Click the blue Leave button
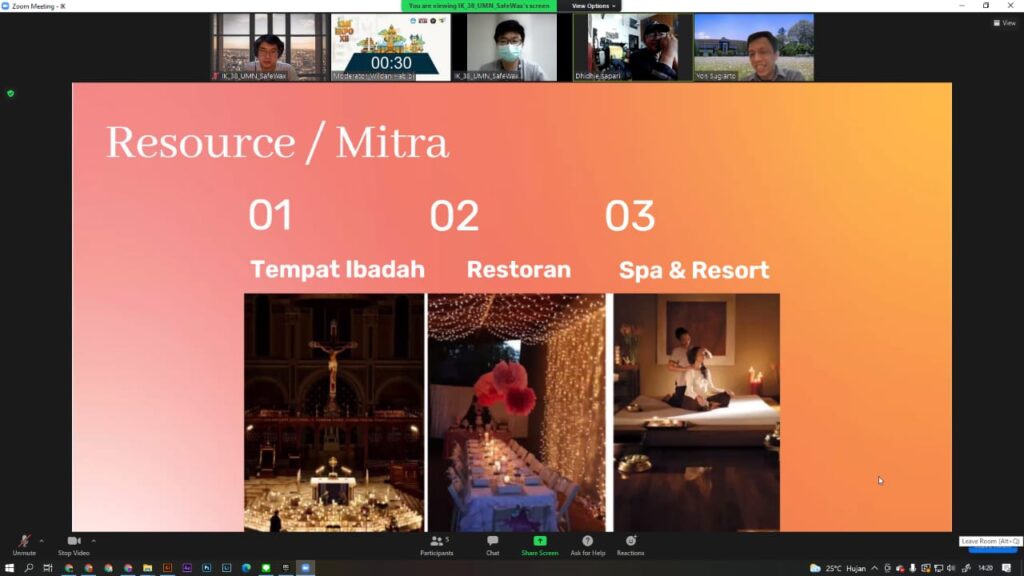This screenshot has height=576, width=1024. tap(992, 547)
